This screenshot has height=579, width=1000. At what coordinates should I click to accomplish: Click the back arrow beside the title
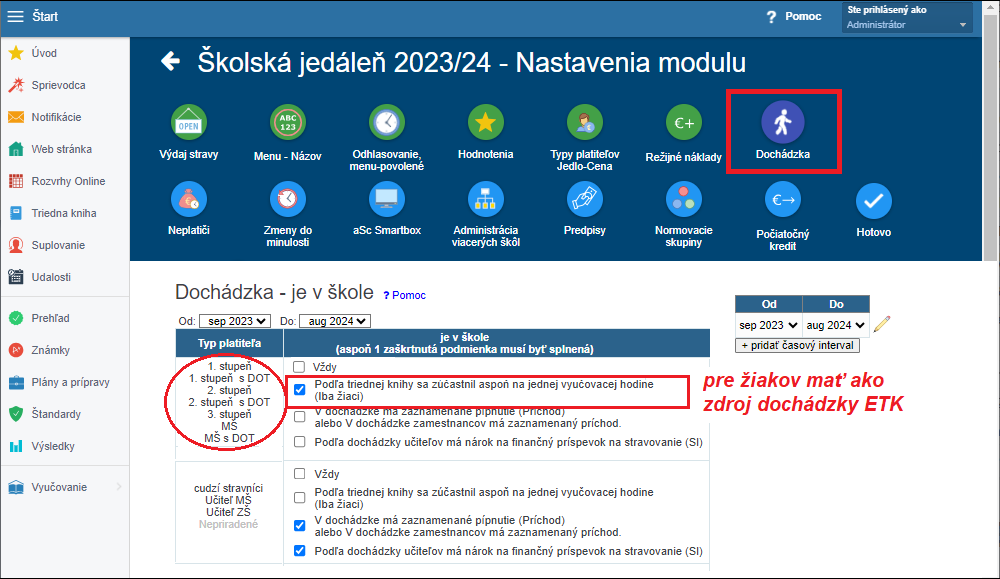coord(171,62)
